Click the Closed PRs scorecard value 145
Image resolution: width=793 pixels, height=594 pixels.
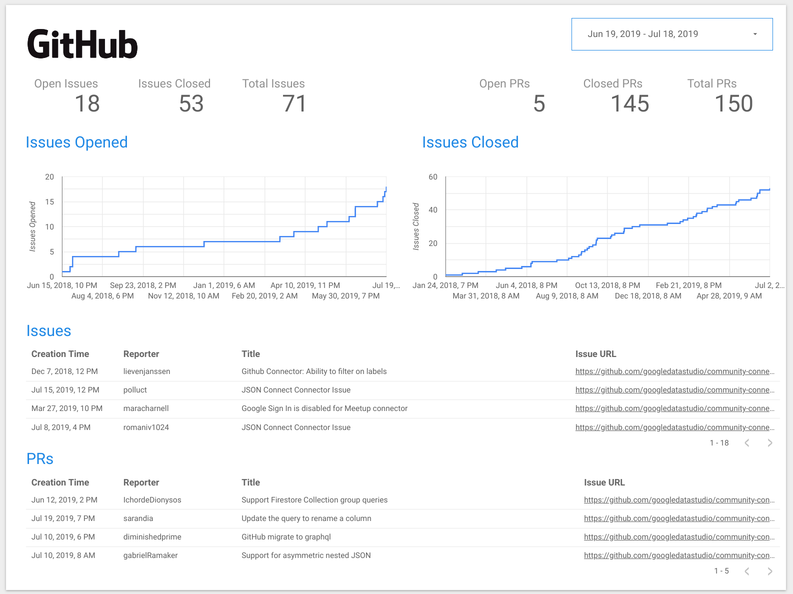click(630, 104)
